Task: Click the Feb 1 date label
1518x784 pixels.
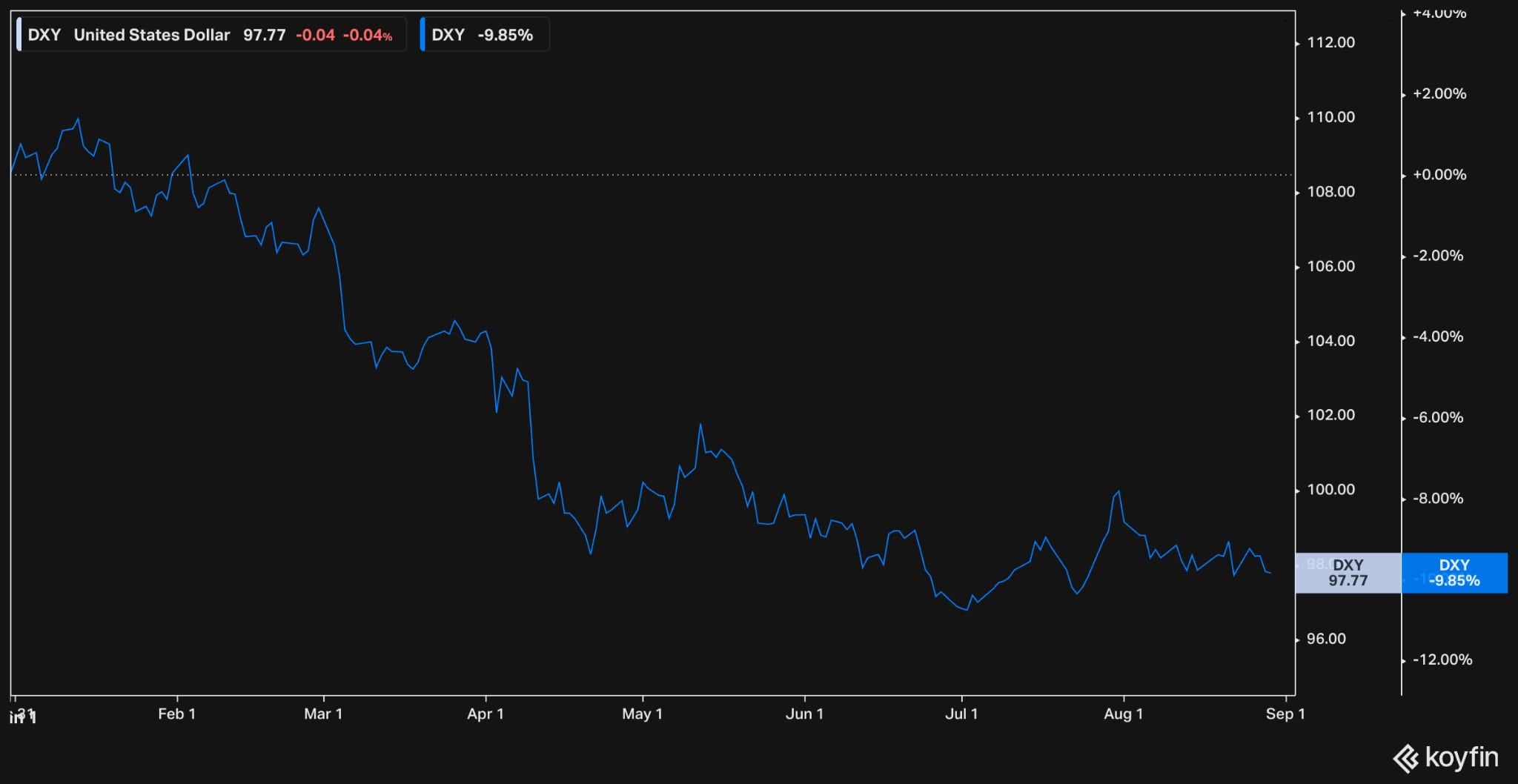Action: click(176, 714)
